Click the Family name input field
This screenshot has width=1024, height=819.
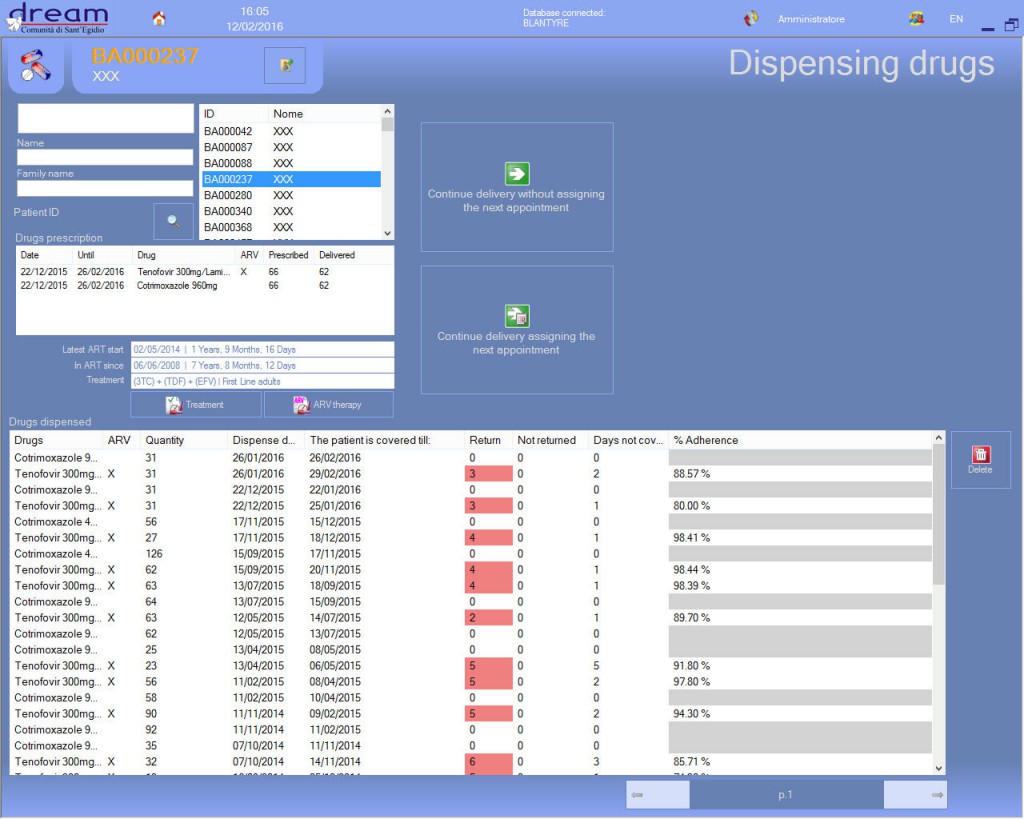click(x=105, y=188)
